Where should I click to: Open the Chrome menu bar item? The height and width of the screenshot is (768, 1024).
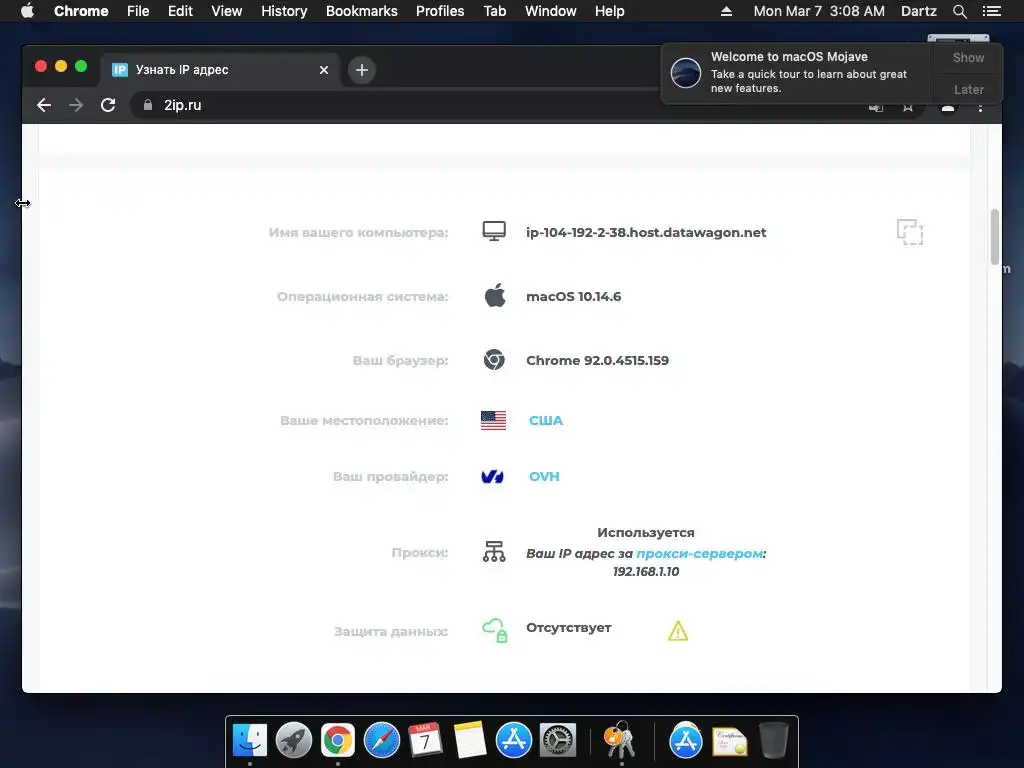coord(81,11)
